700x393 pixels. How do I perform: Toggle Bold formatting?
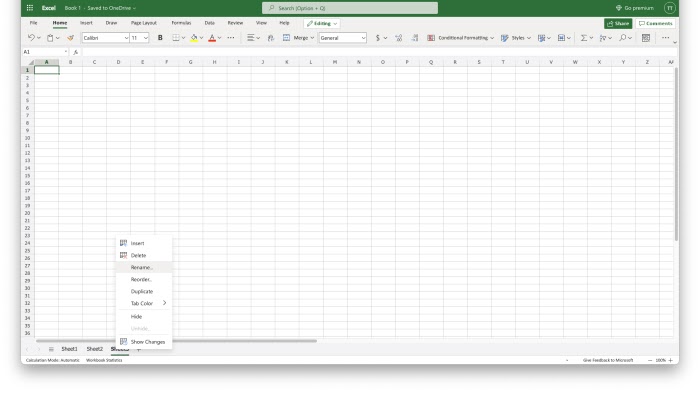point(160,38)
